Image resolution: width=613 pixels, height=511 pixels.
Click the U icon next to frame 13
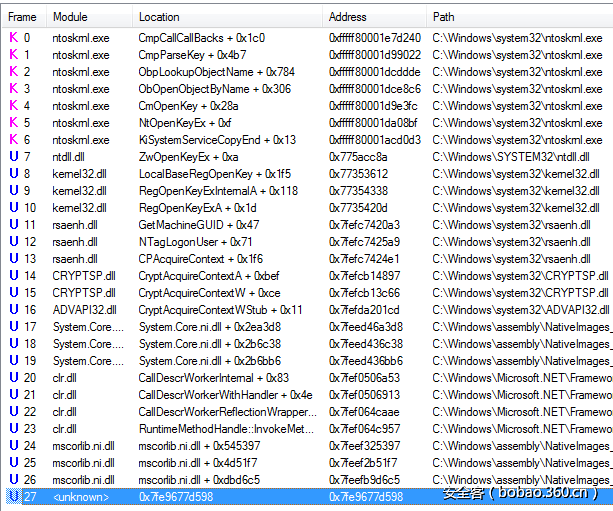(x=14, y=259)
